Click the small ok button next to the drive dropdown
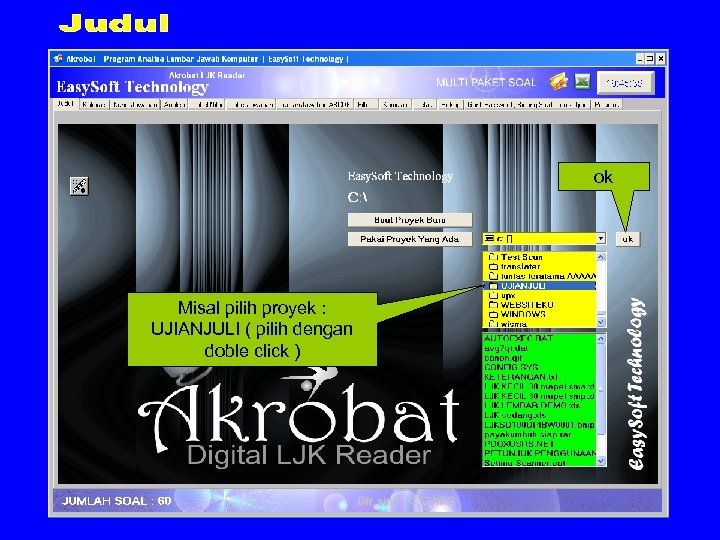Viewport: 720px width, 540px height. coord(627,239)
